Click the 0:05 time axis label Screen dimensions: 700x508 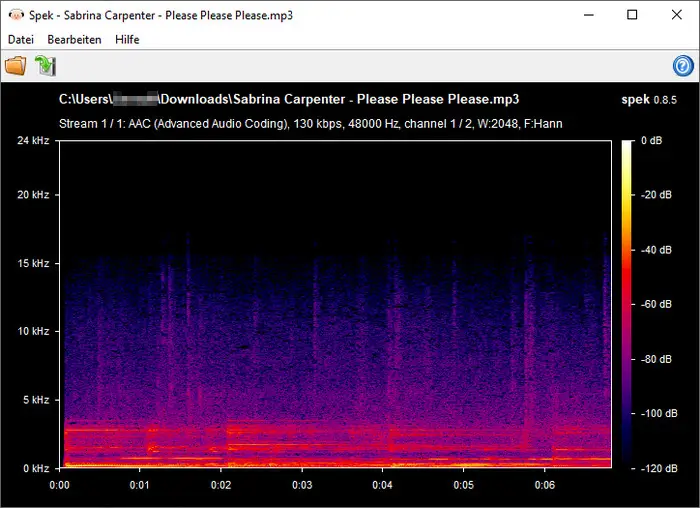click(464, 485)
